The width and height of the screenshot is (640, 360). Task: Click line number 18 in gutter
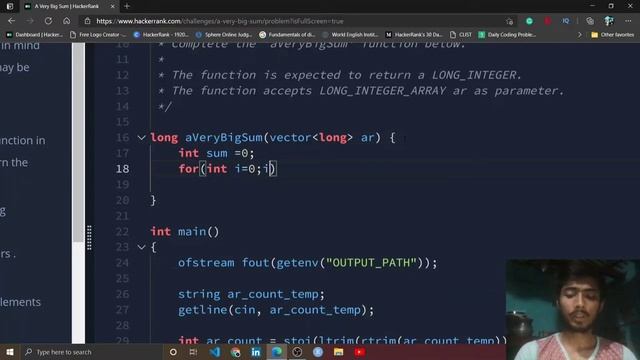click(x=122, y=169)
